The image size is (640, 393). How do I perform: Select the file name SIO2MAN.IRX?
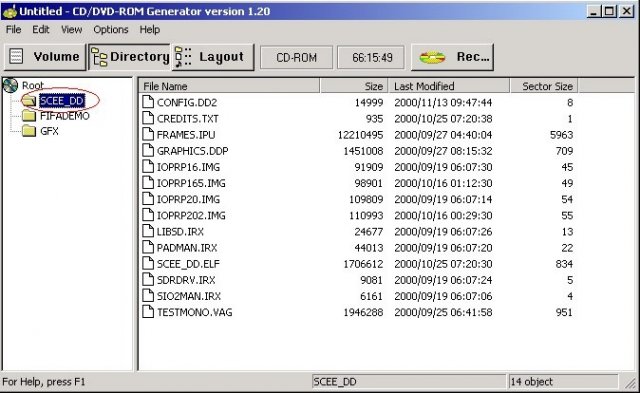tap(189, 296)
